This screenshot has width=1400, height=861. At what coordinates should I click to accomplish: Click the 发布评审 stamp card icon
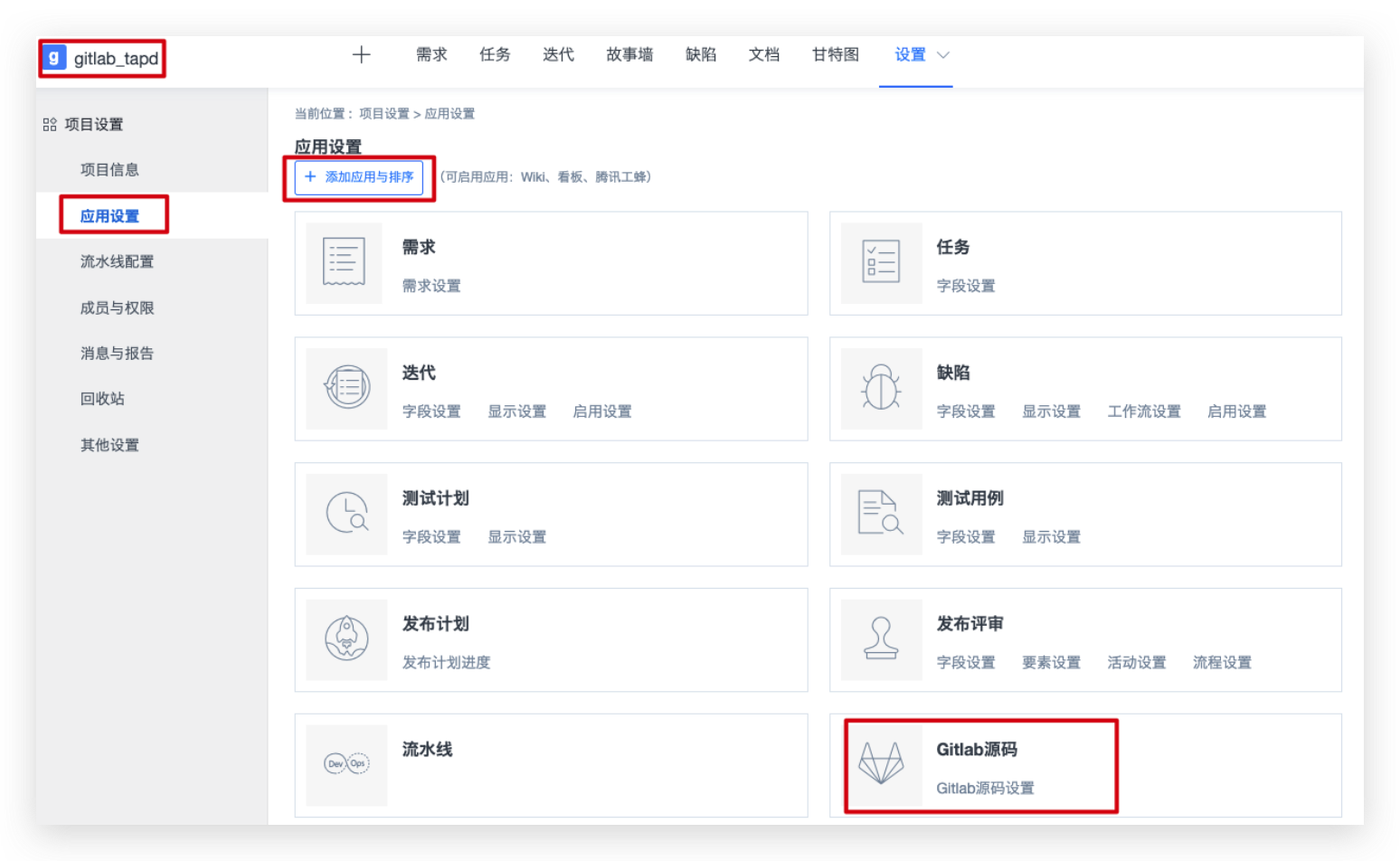pos(881,639)
